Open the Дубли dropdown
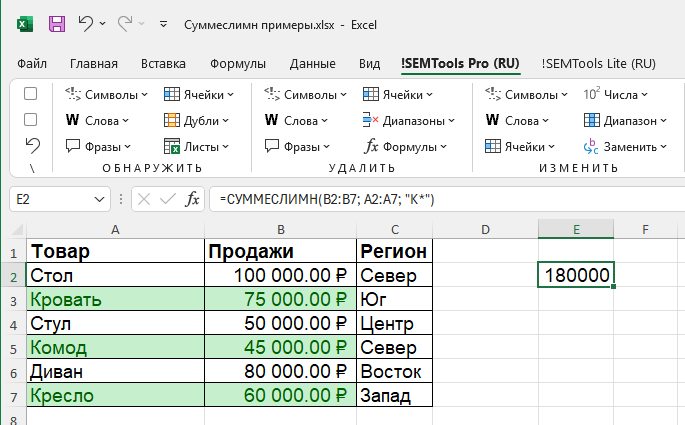The height and width of the screenshot is (425, 685). coord(196,120)
